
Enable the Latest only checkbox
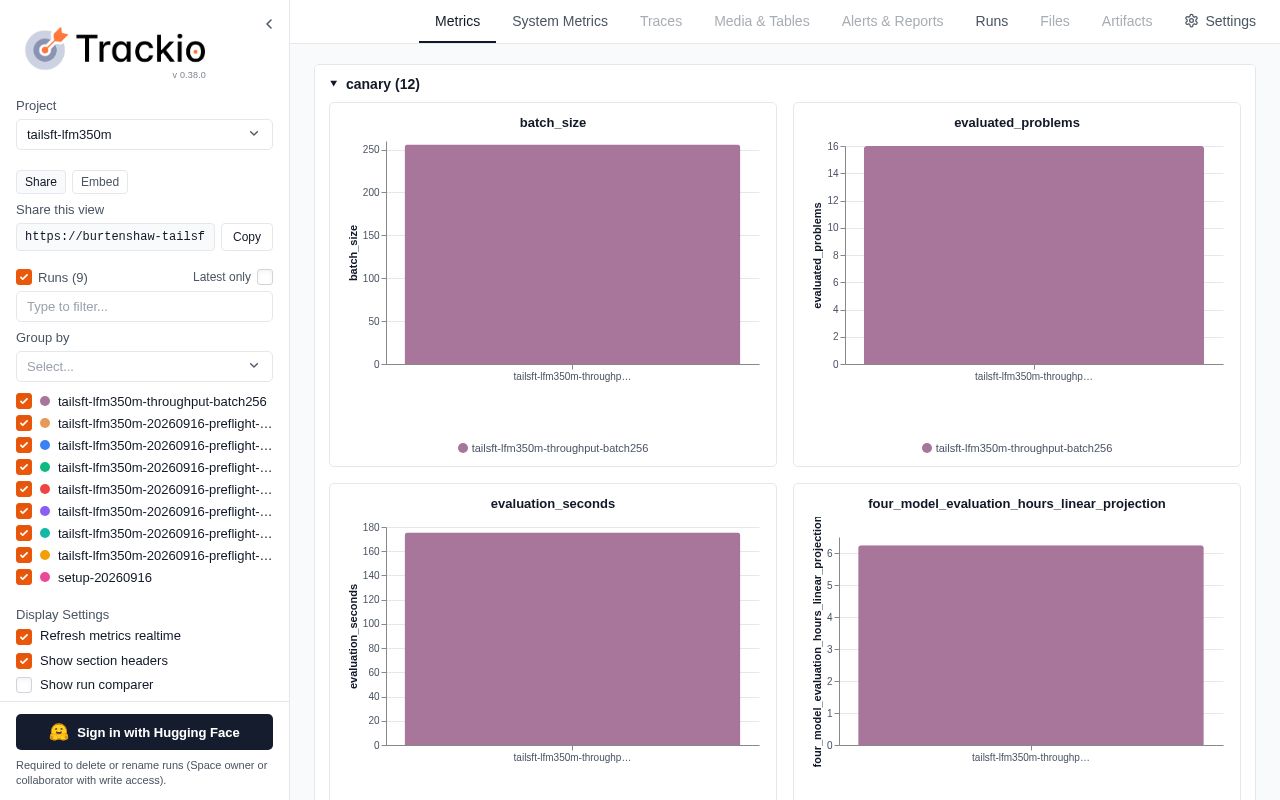pos(265,277)
